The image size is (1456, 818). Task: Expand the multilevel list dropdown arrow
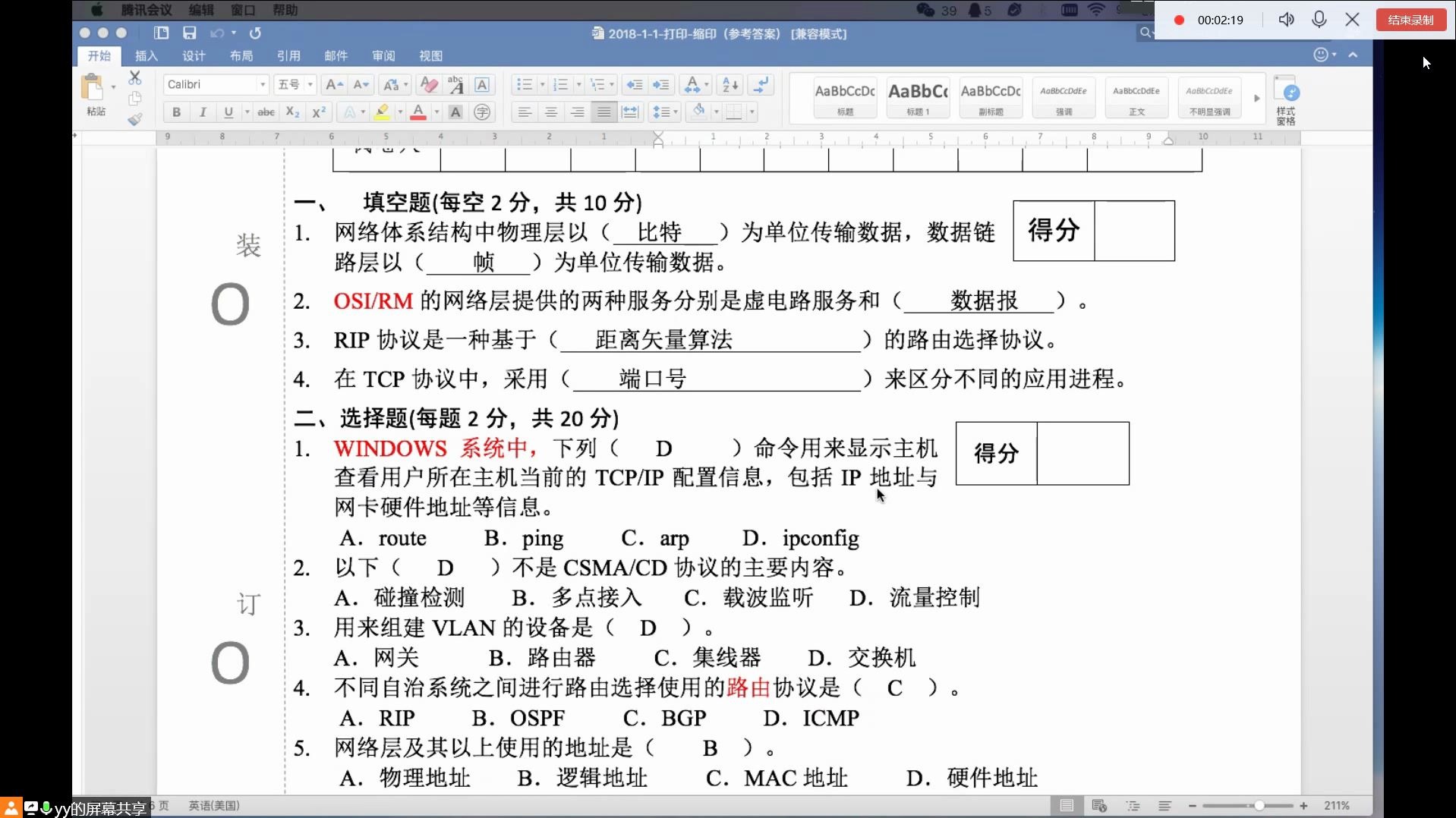pyautogui.click(x=612, y=84)
